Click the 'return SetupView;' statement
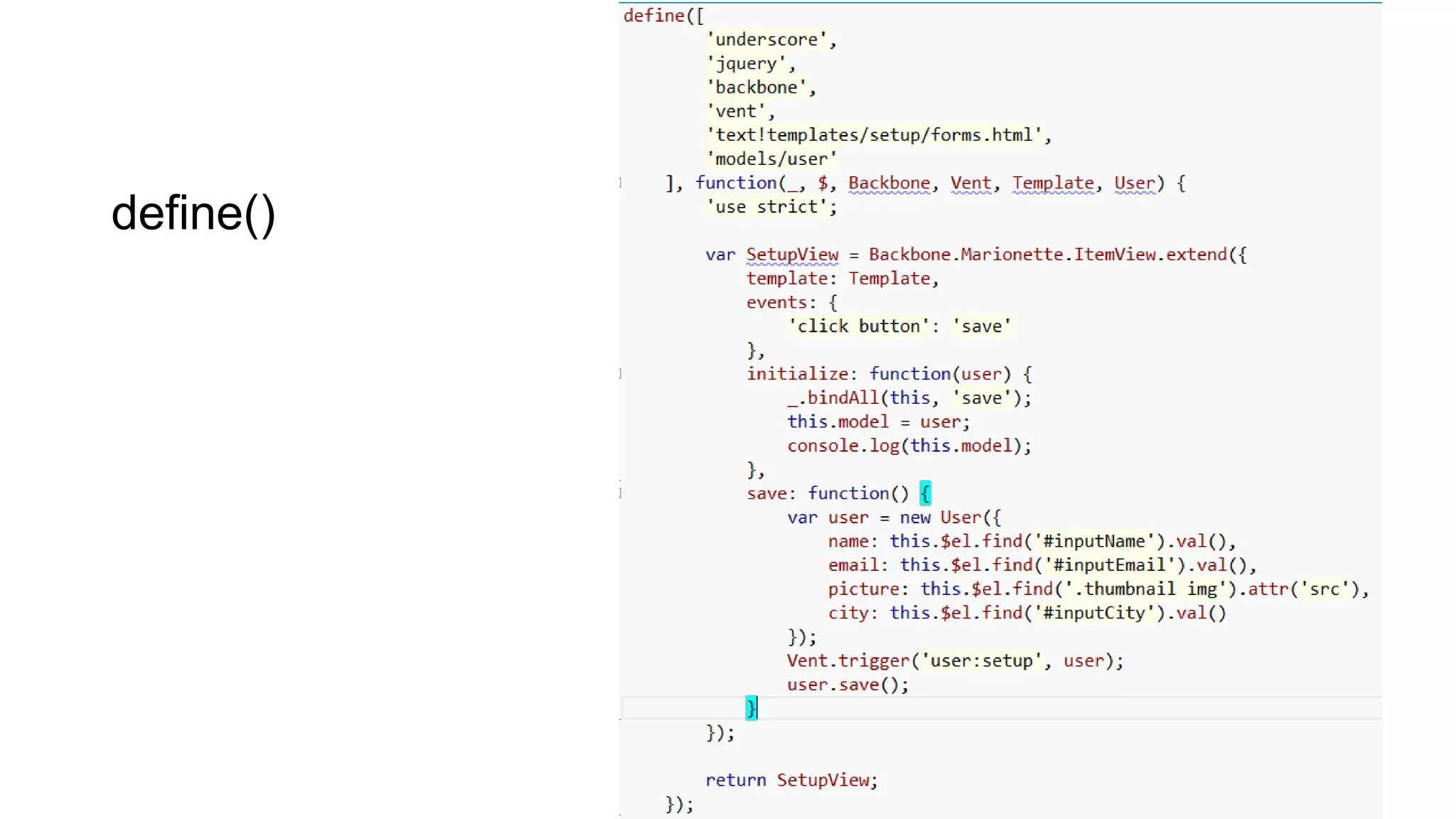The image size is (1456, 819). pos(791,781)
